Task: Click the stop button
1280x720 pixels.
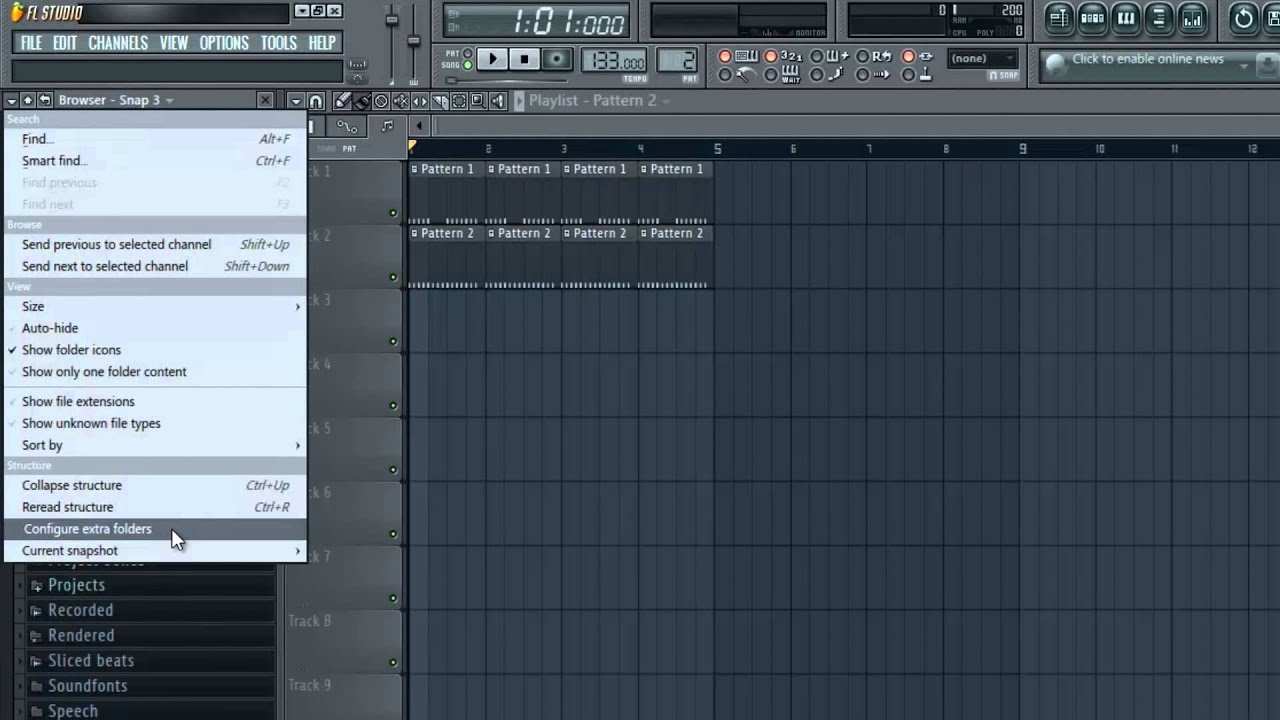Action: [524, 59]
